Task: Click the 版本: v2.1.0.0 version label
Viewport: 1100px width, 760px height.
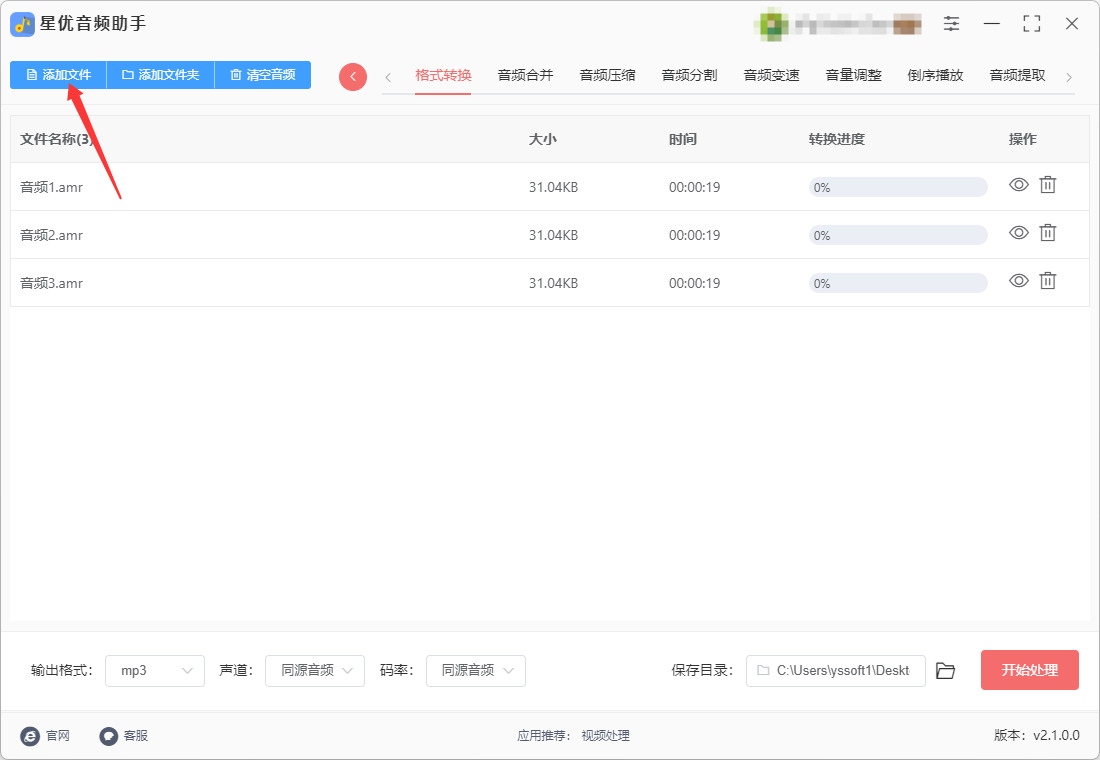Action: coord(1037,735)
